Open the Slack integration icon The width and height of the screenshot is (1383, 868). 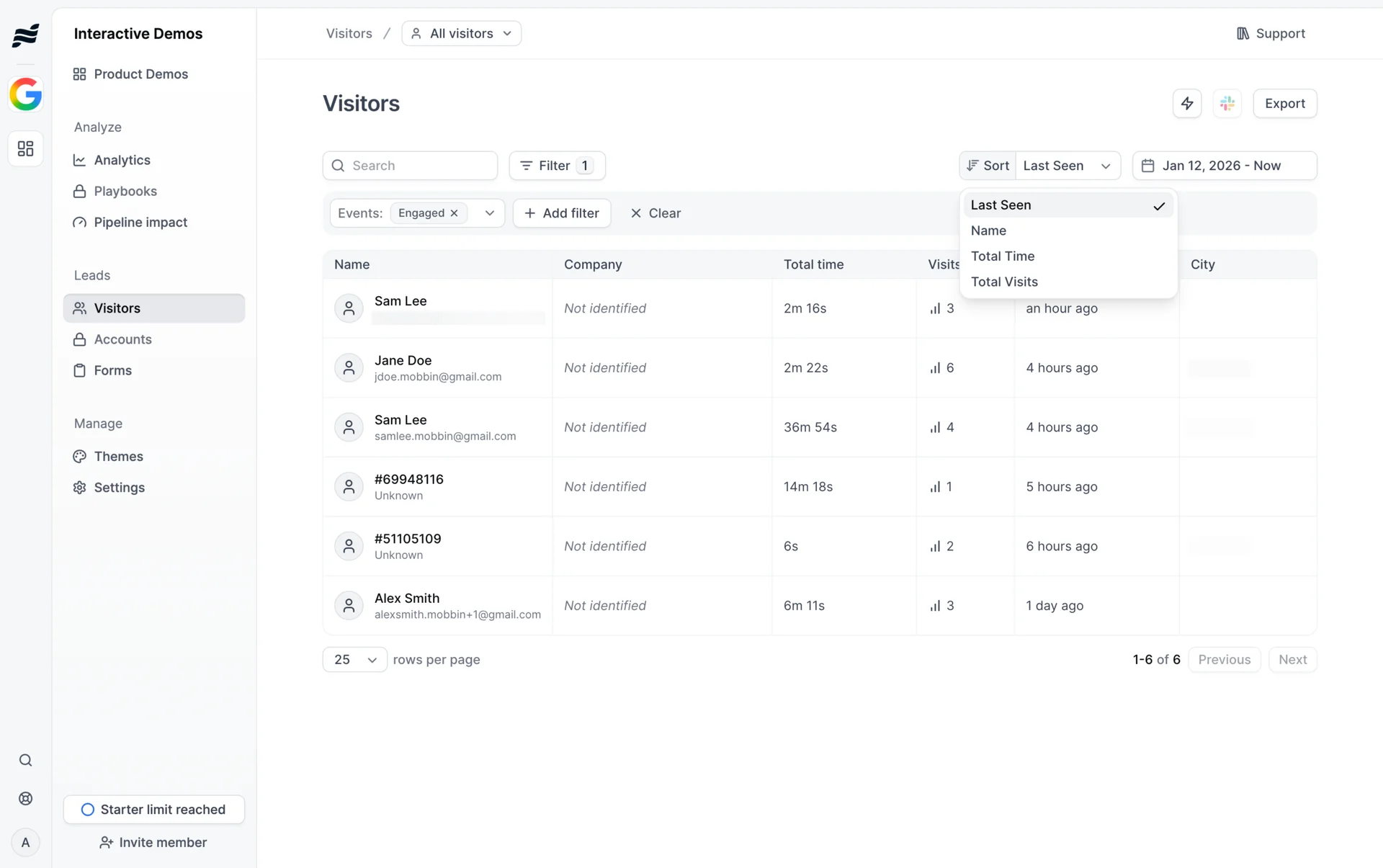pos(1227,103)
